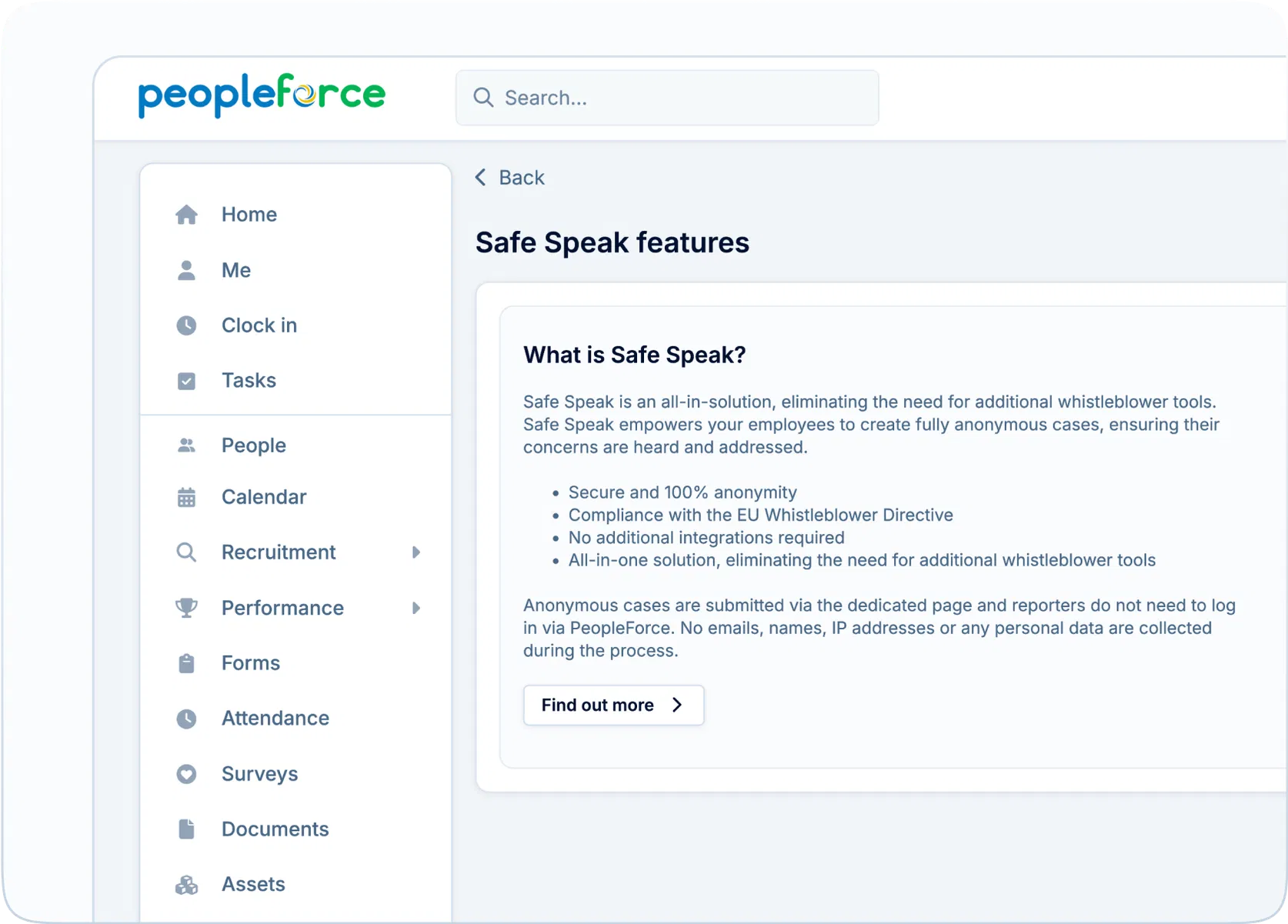Screen dimensions: 1288x924
Task: Click the search magnifier icon in search bar
Action: pos(483,98)
